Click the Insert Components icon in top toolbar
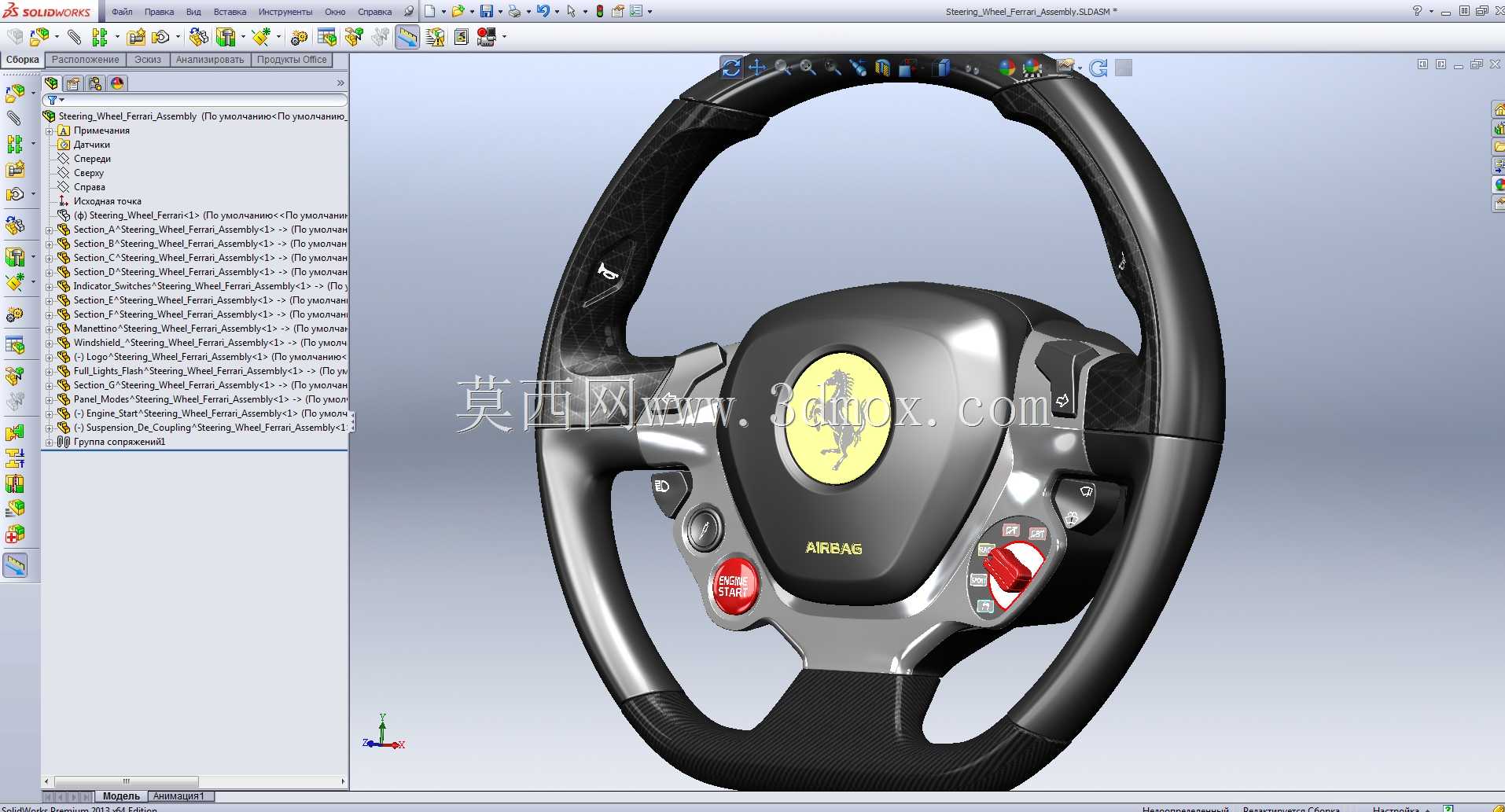 coord(40,36)
